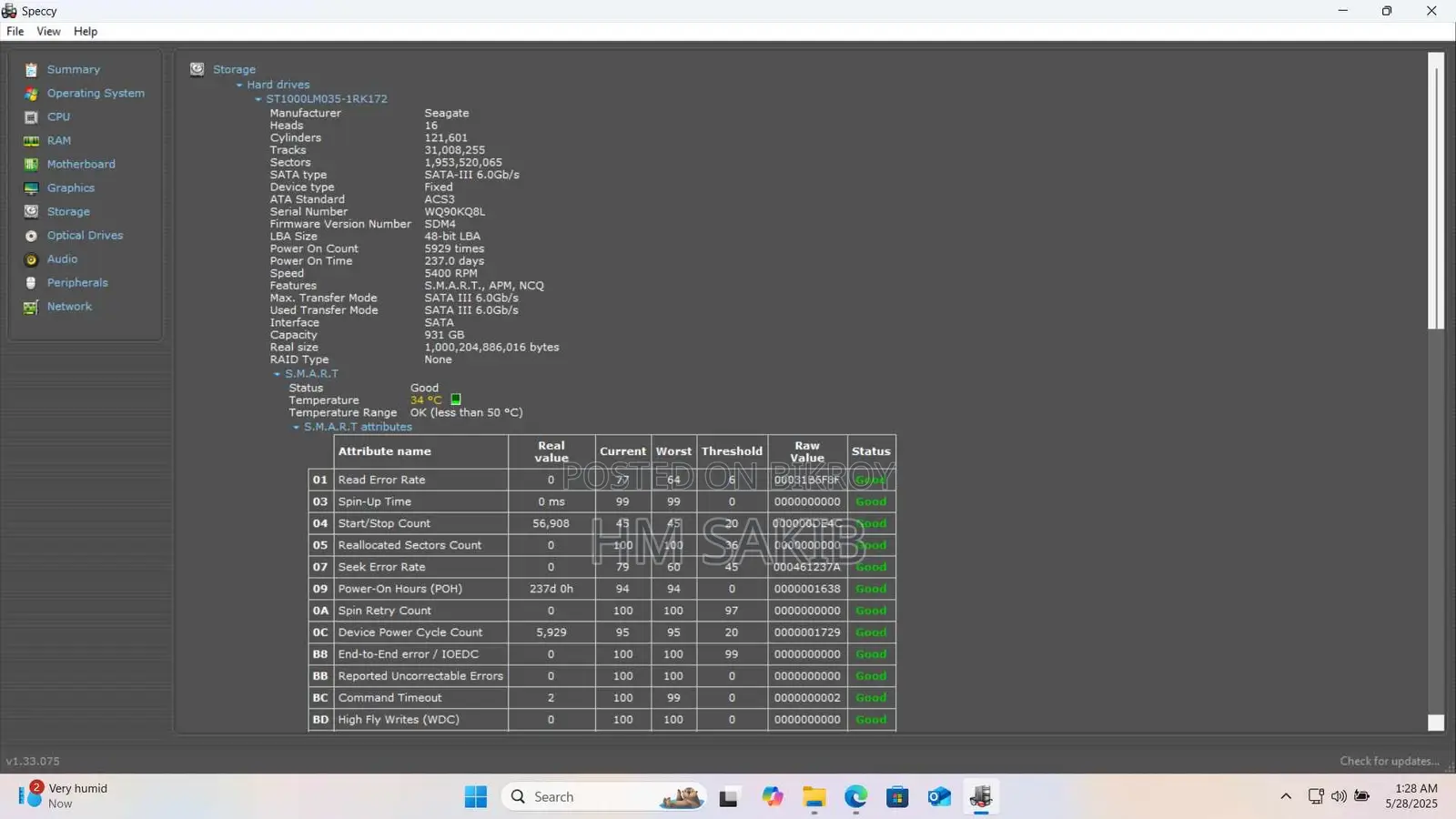
Task: Click the Storage header icon in main panel
Action: point(197,69)
